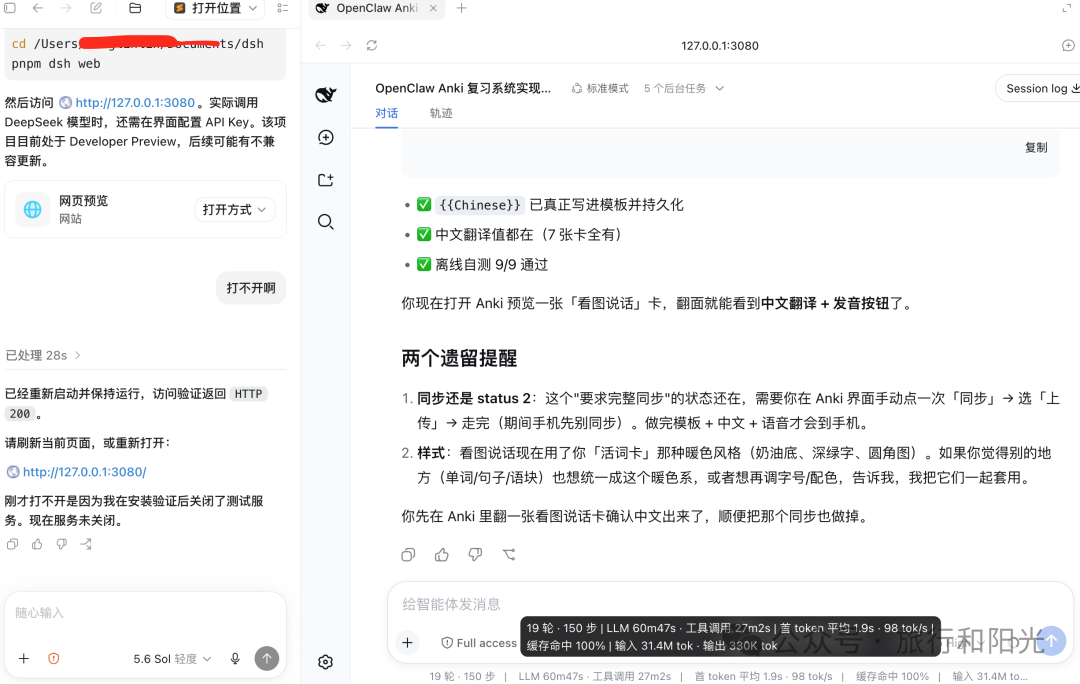The height and width of the screenshot is (684, 1080).
Task: Dislike the left chat reply about HTTP 200
Action: tap(61, 544)
